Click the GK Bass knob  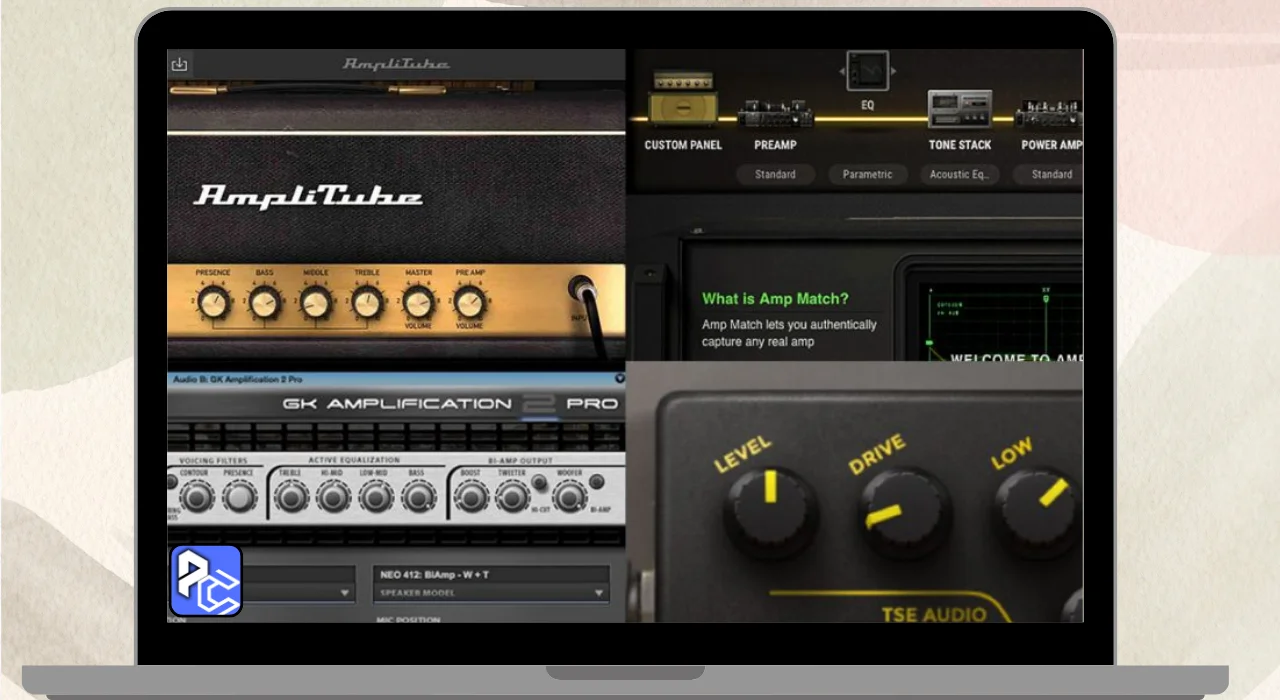click(x=417, y=496)
